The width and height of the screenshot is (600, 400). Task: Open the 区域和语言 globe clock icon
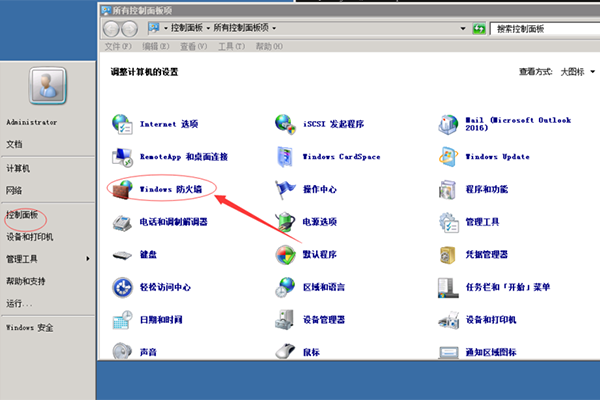coord(285,287)
